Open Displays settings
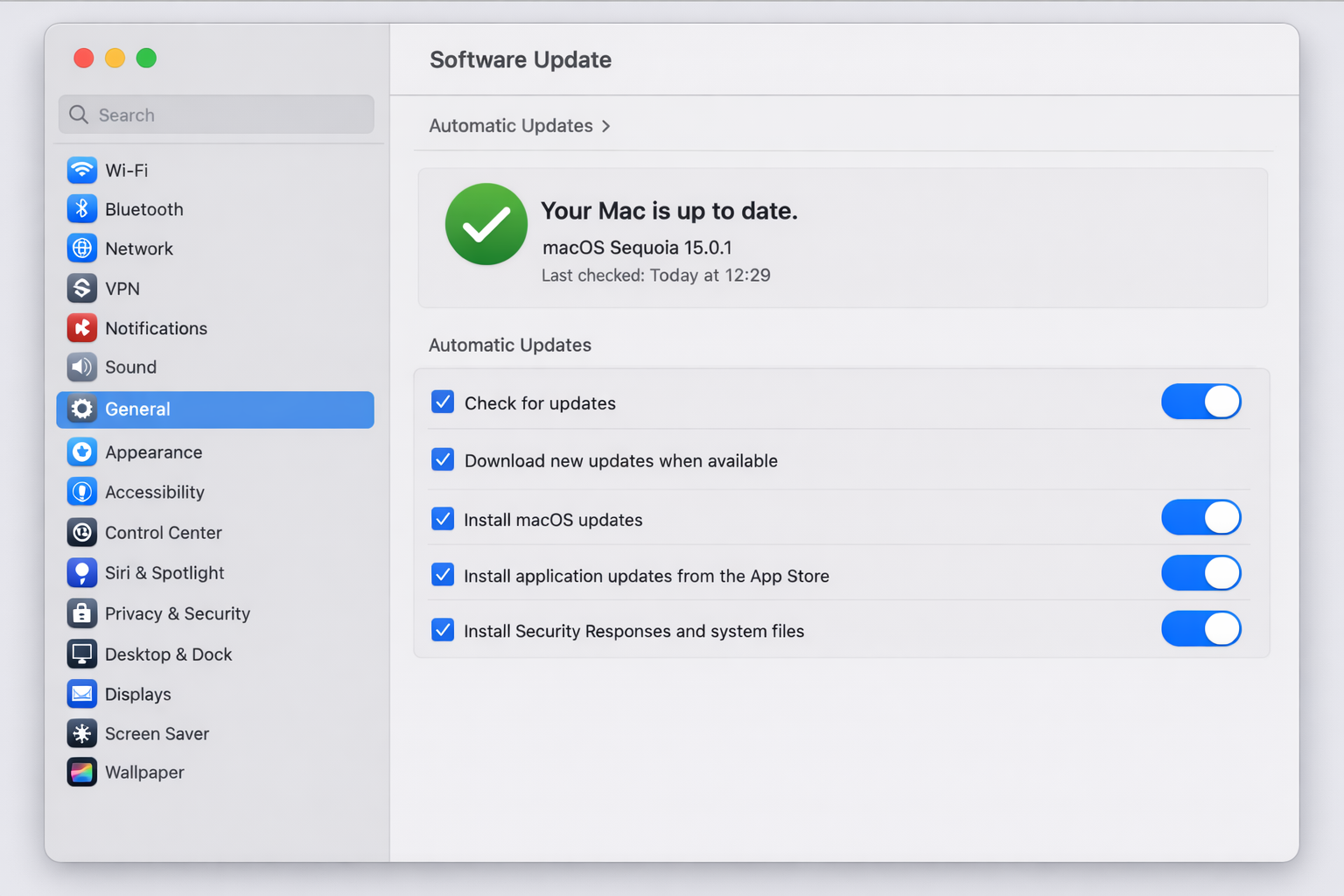The width and height of the screenshot is (1344, 896). click(x=215, y=694)
